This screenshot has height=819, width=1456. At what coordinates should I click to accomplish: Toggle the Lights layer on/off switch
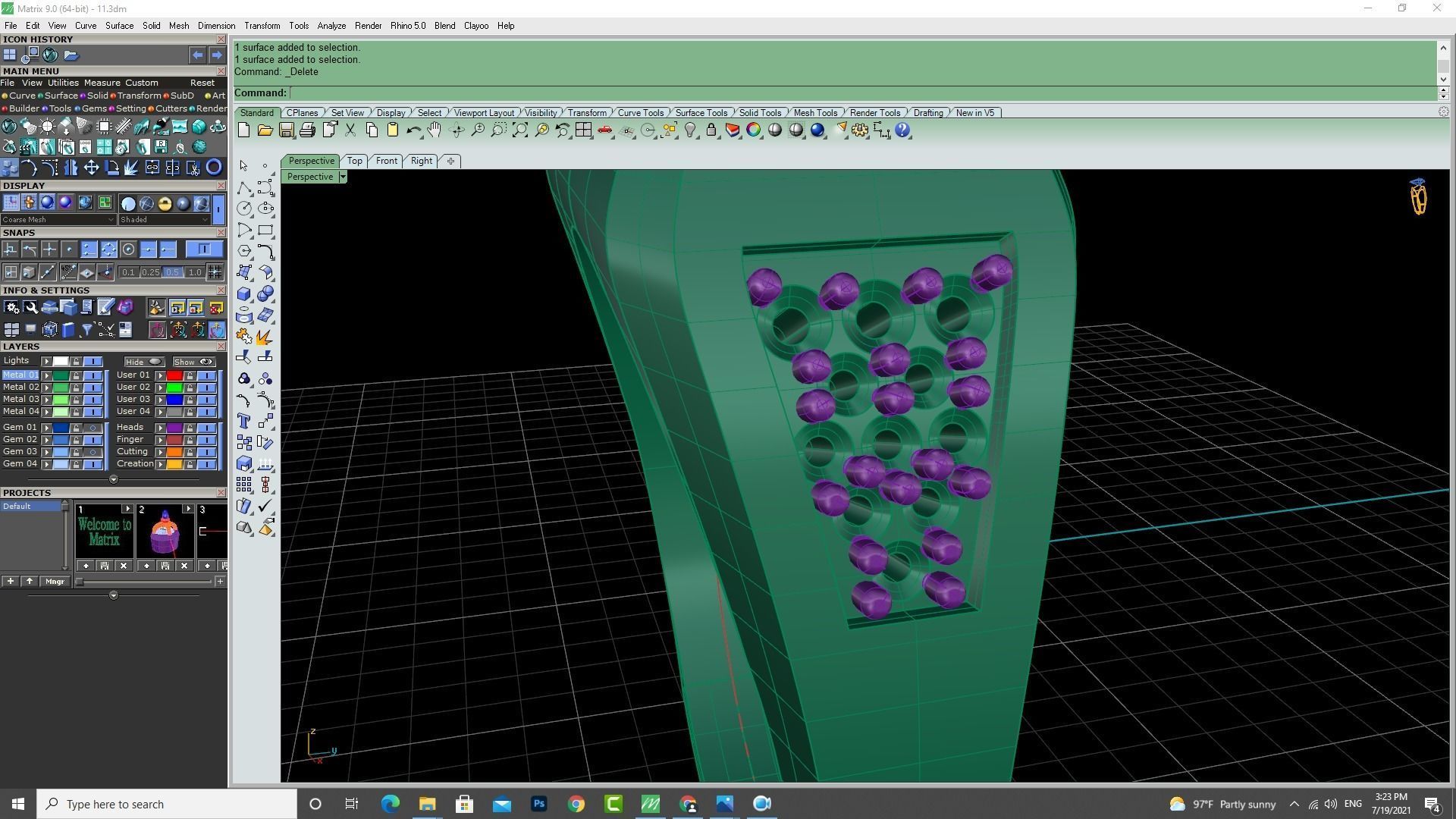[x=93, y=362]
